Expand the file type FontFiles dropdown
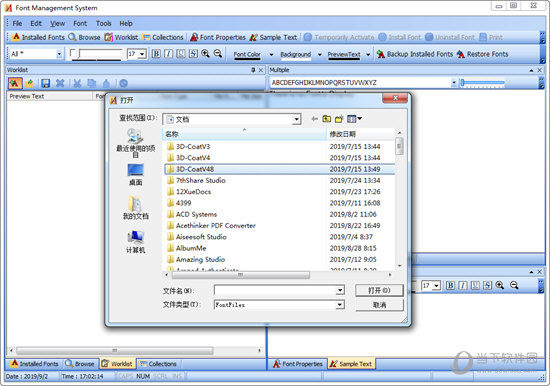The width and height of the screenshot is (550, 386). pos(340,305)
